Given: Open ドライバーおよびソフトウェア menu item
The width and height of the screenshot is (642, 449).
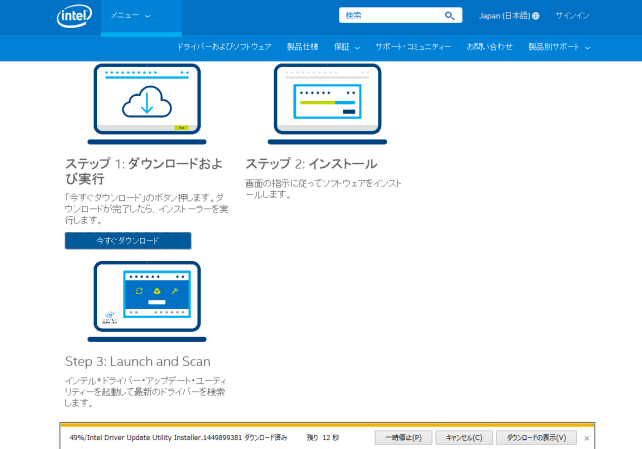Looking at the screenshot, I should [224, 47].
